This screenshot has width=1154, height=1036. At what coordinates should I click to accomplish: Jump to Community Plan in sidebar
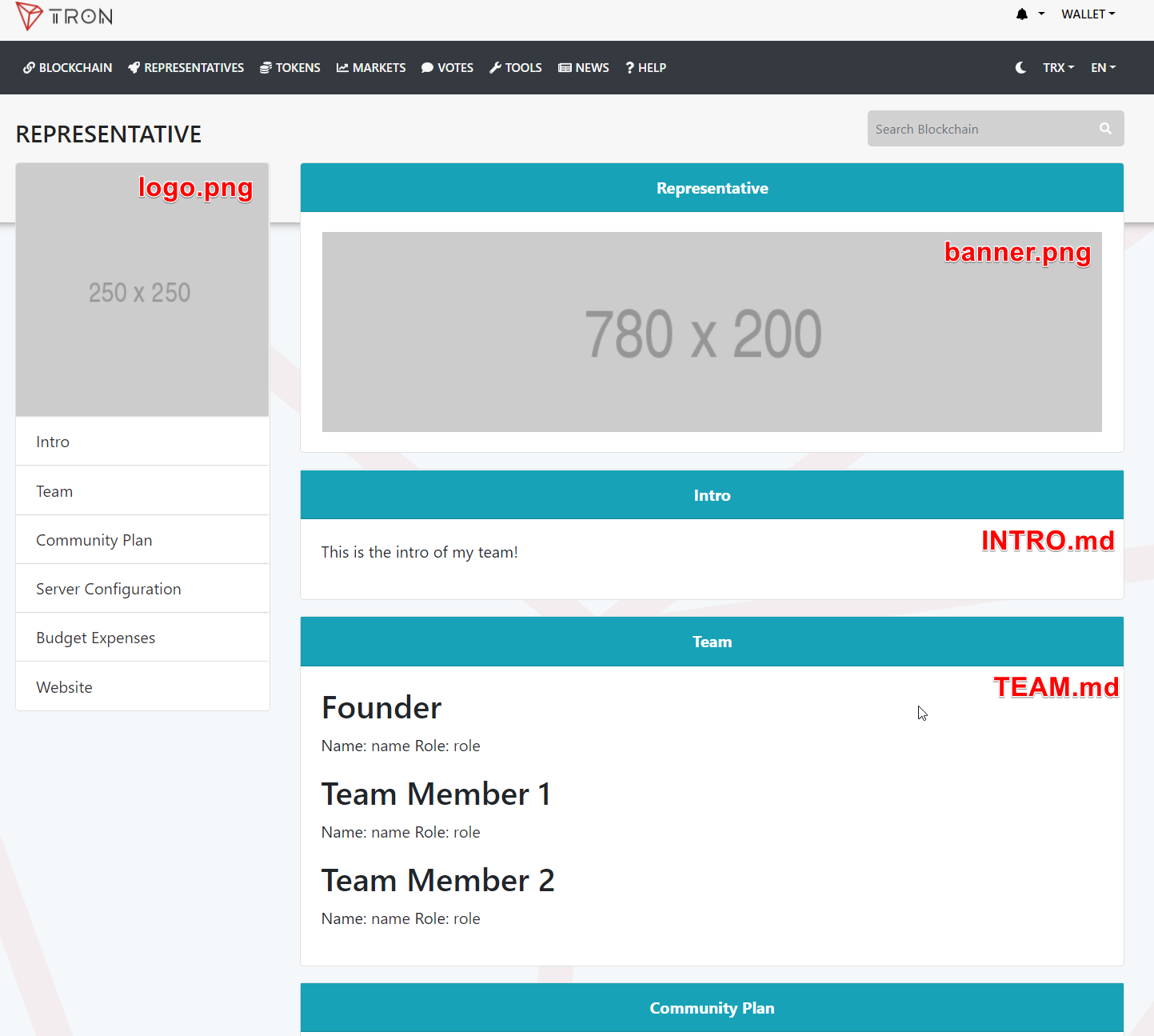point(142,540)
